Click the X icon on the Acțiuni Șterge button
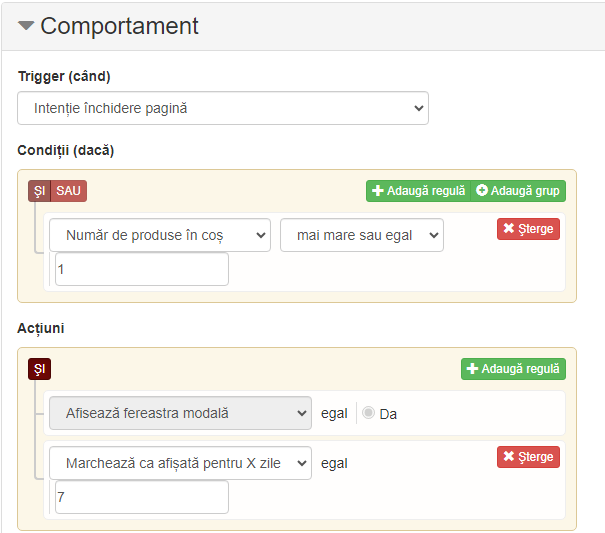This screenshot has height=533, width=605. [509, 456]
